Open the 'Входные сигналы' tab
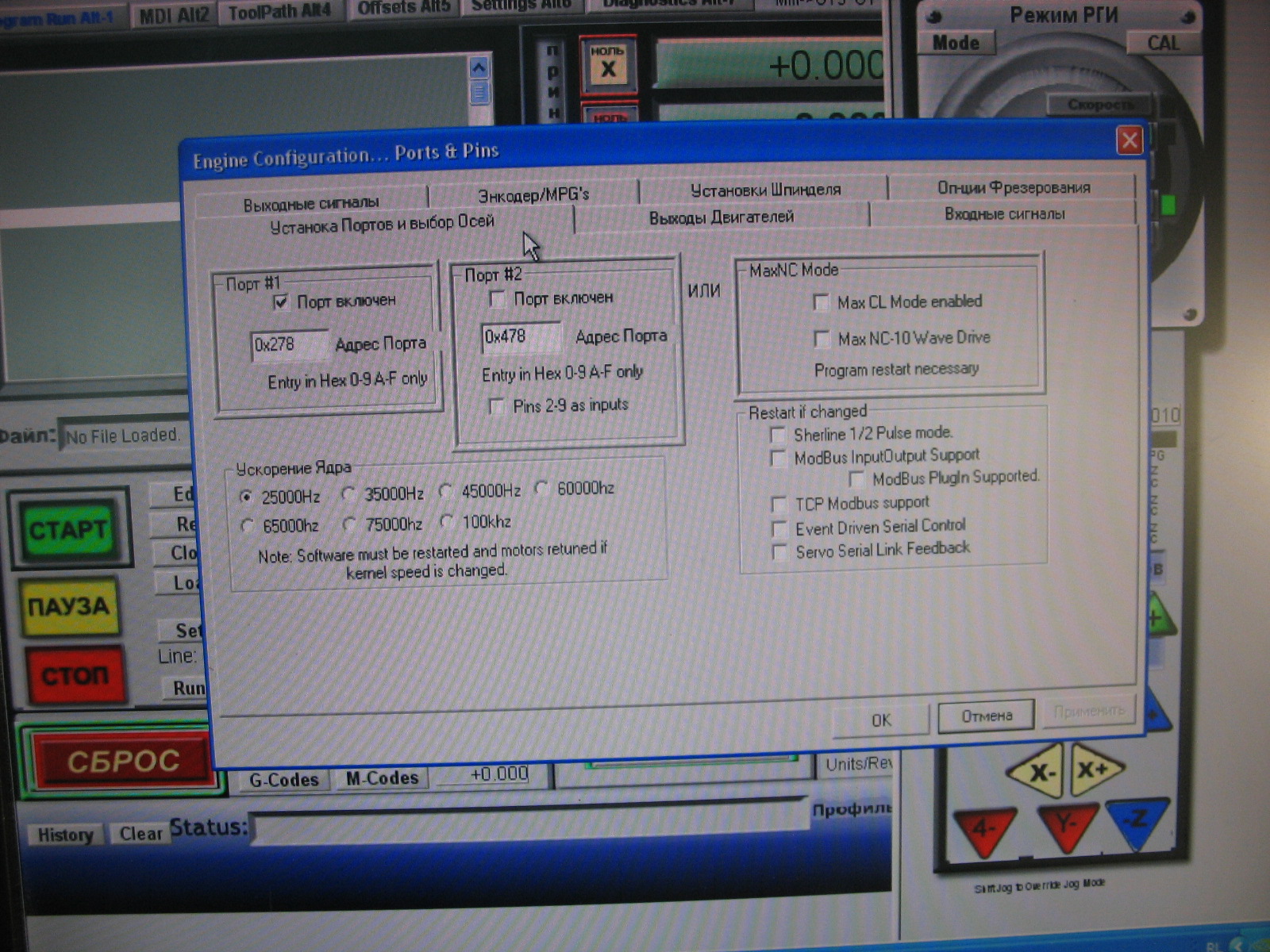This screenshot has height=952, width=1270. coord(1004,213)
